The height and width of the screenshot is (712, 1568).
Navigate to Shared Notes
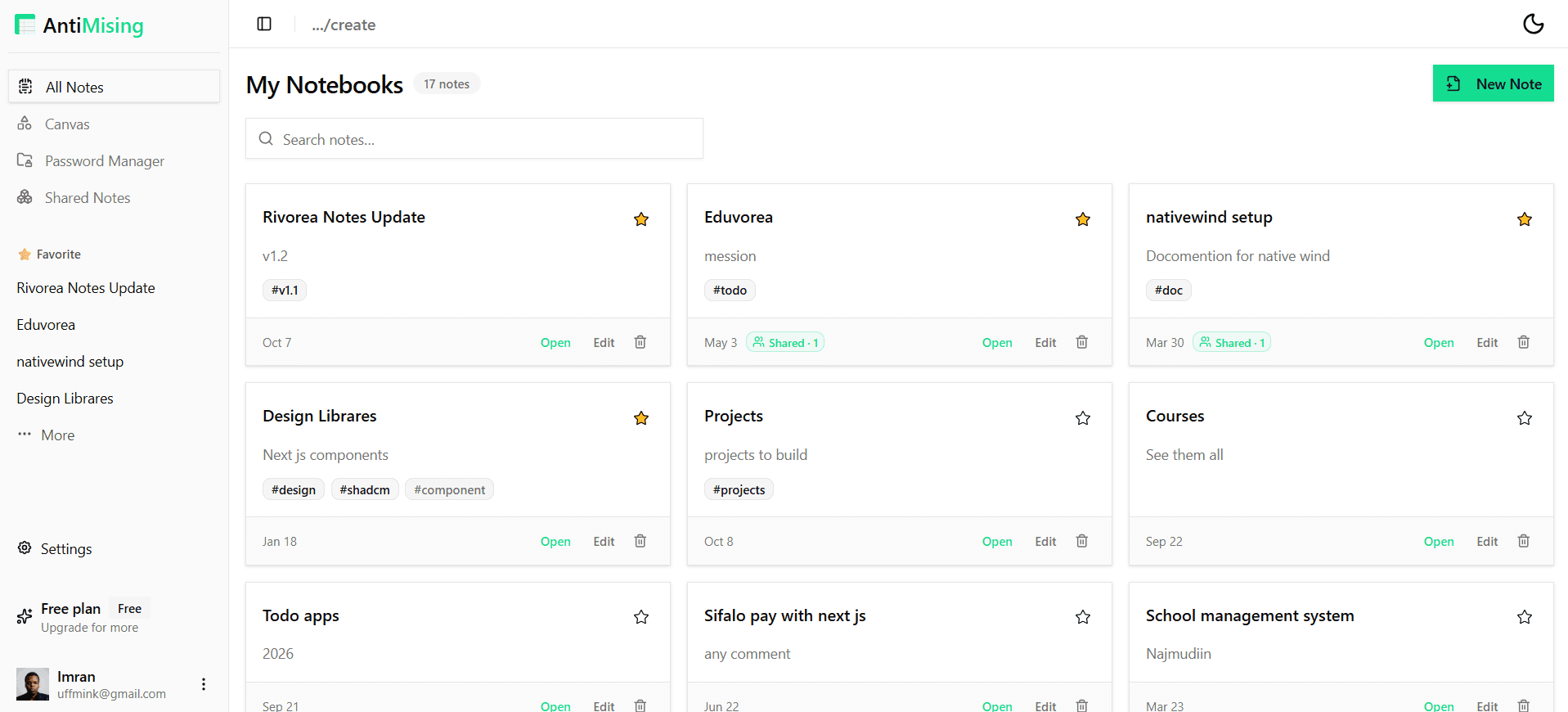[x=114, y=198]
